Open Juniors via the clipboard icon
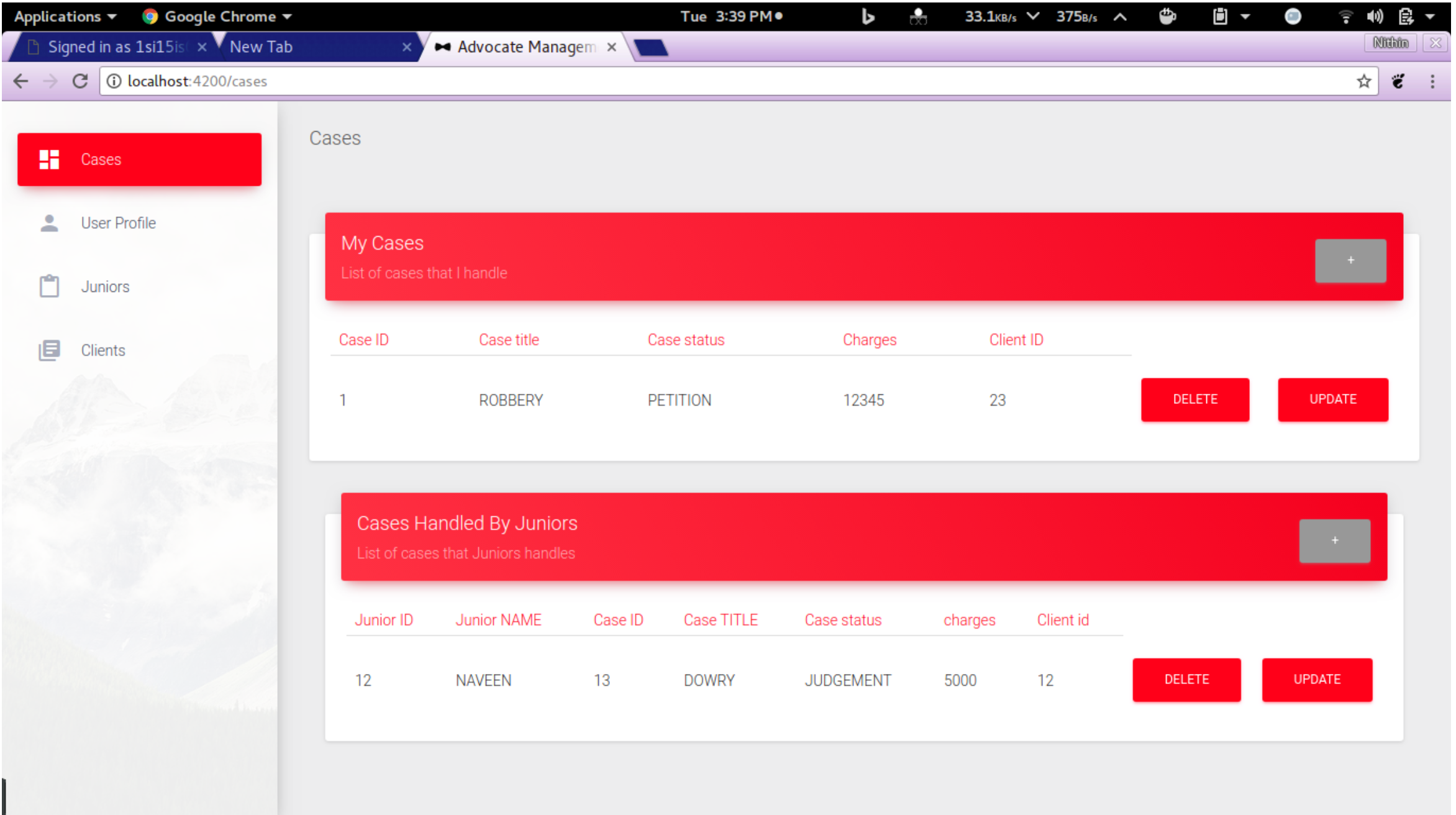The width and height of the screenshot is (1456, 815). [x=49, y=286]
